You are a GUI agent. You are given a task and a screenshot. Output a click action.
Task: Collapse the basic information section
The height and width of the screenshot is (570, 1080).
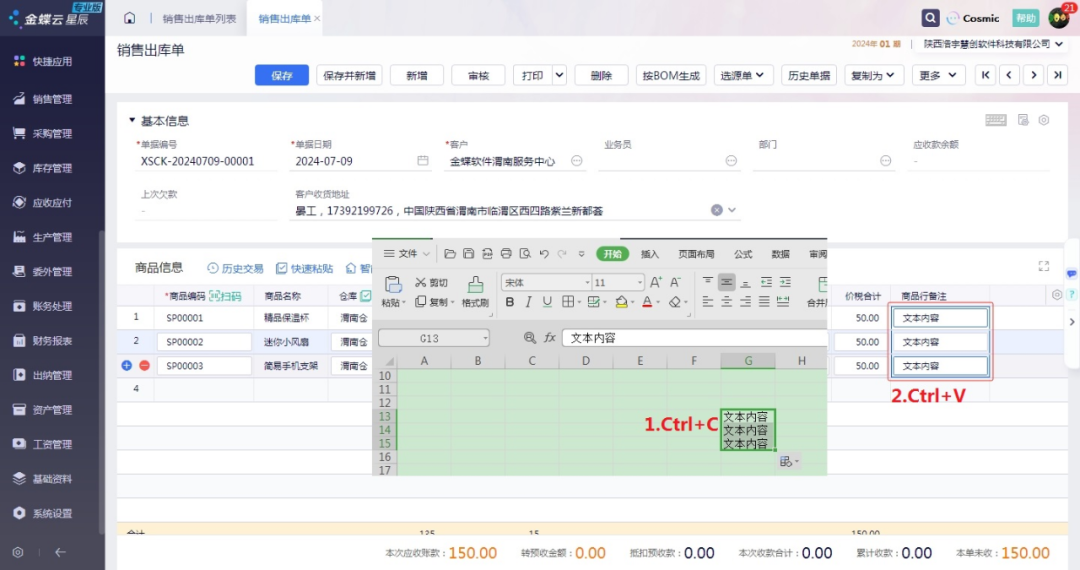(131, 121)
